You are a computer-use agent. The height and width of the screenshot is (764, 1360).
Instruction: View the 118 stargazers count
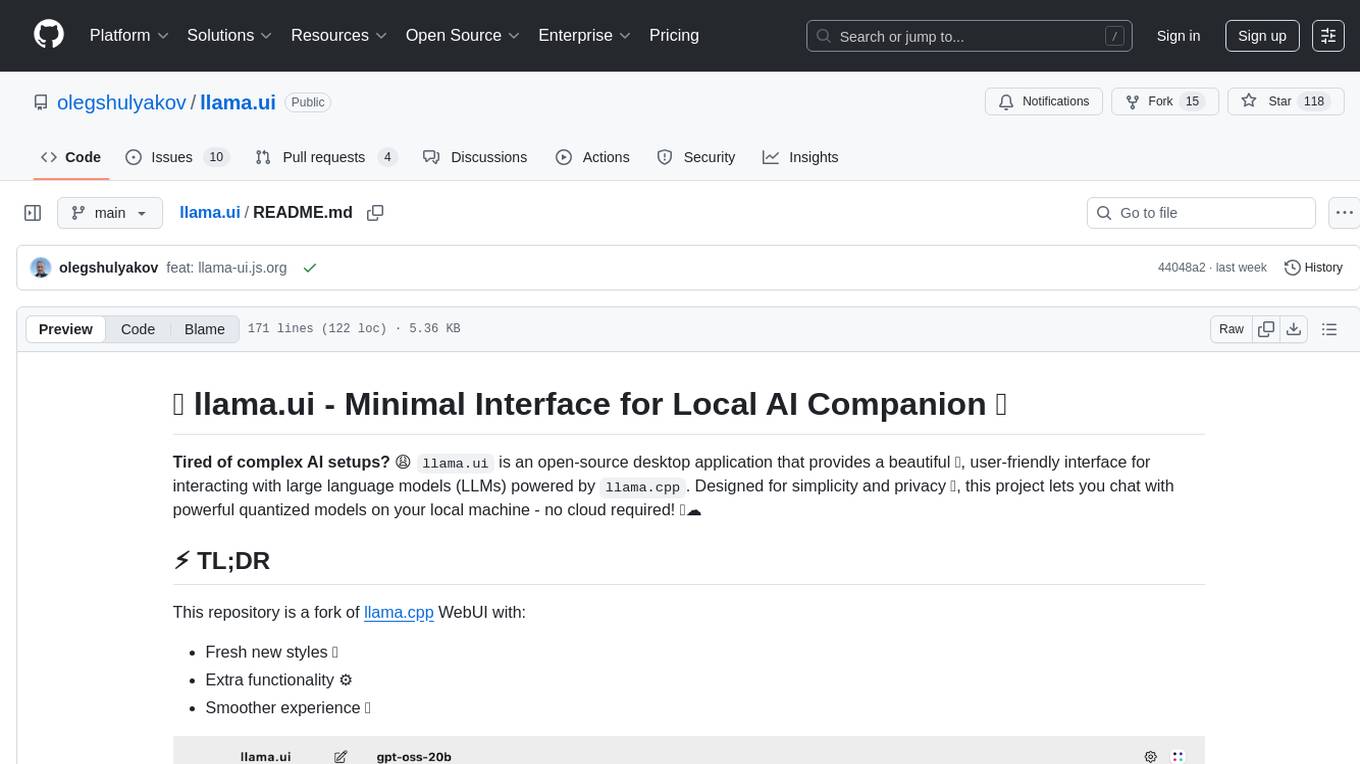click(1314, 102)
